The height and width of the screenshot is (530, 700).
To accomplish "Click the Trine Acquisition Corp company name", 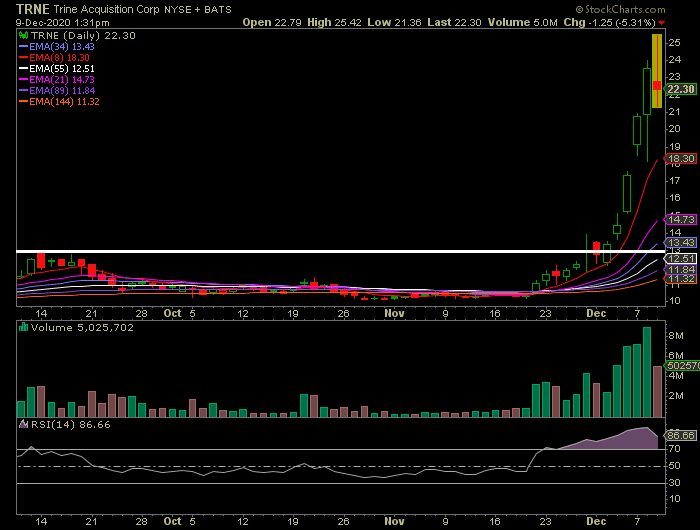I will (106, 9).
